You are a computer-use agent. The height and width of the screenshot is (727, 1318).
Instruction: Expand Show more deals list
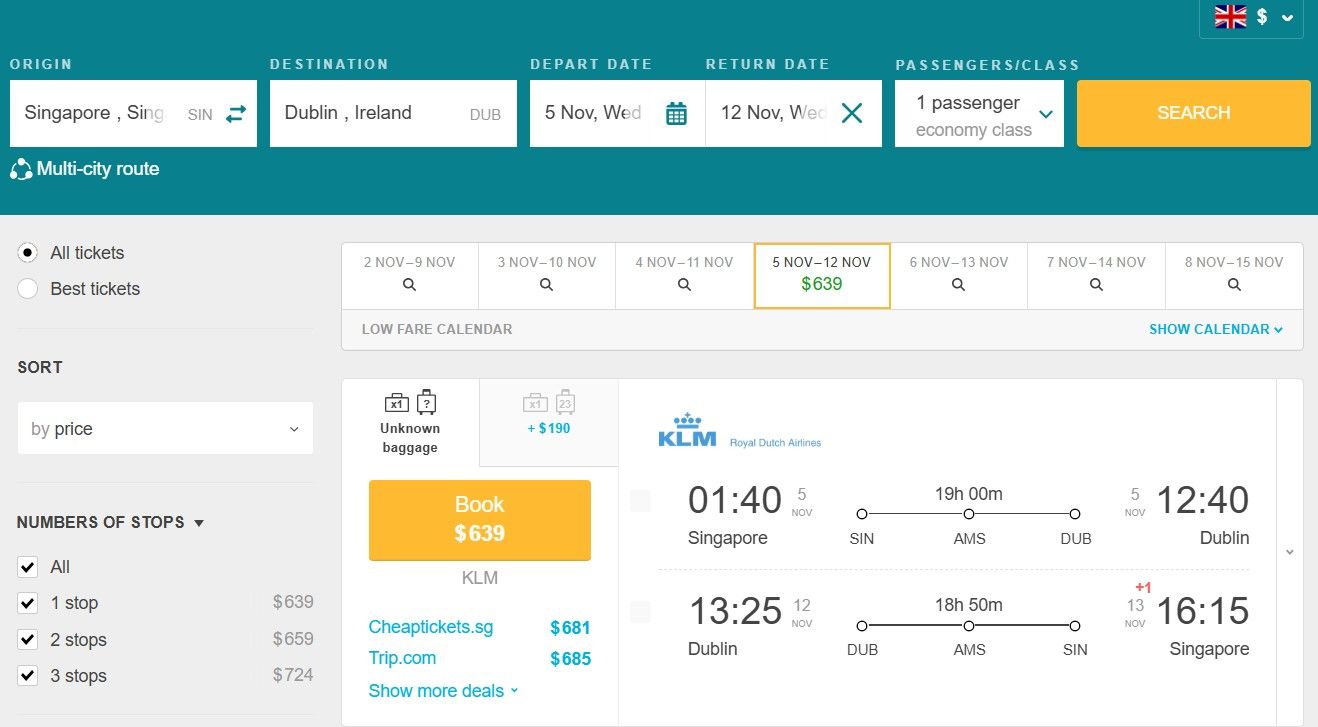click(x=444, y=691)
